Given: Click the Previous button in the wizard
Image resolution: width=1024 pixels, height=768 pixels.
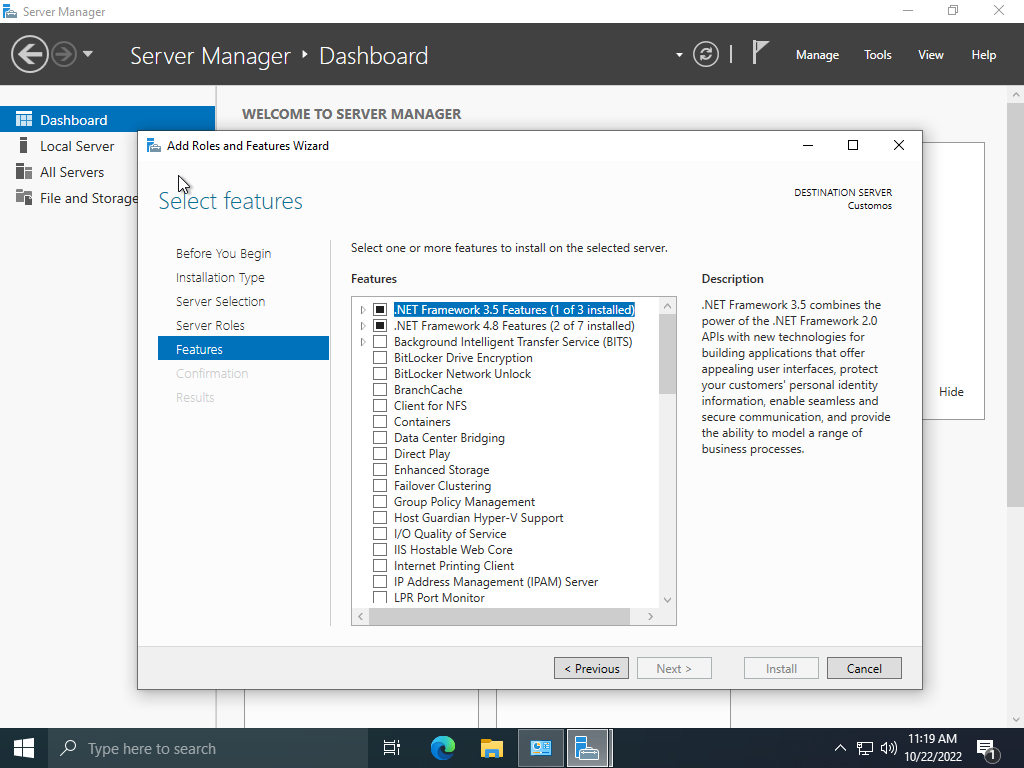Looking at the screenshot, I should pyautogui.click(x=592, y=668).
